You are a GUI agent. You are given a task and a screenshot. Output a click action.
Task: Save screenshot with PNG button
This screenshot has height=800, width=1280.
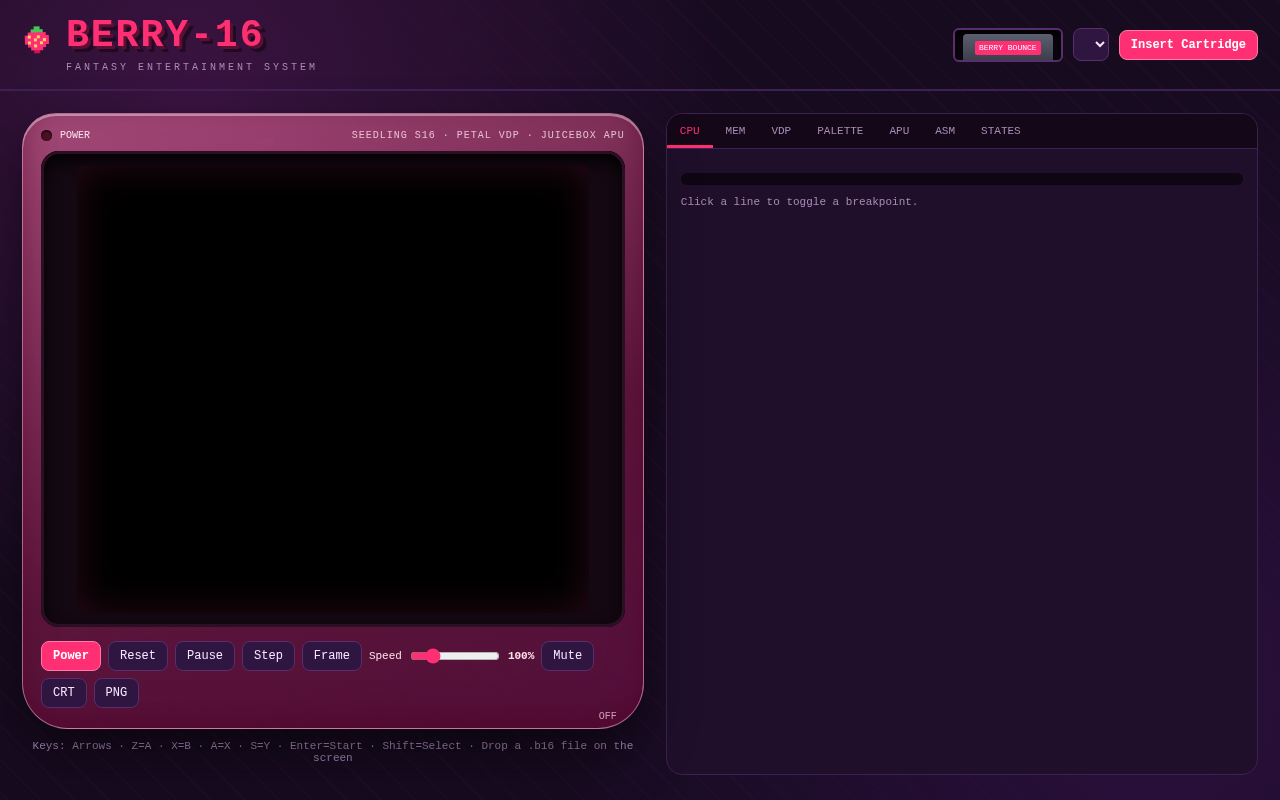(x=116, y=693)
